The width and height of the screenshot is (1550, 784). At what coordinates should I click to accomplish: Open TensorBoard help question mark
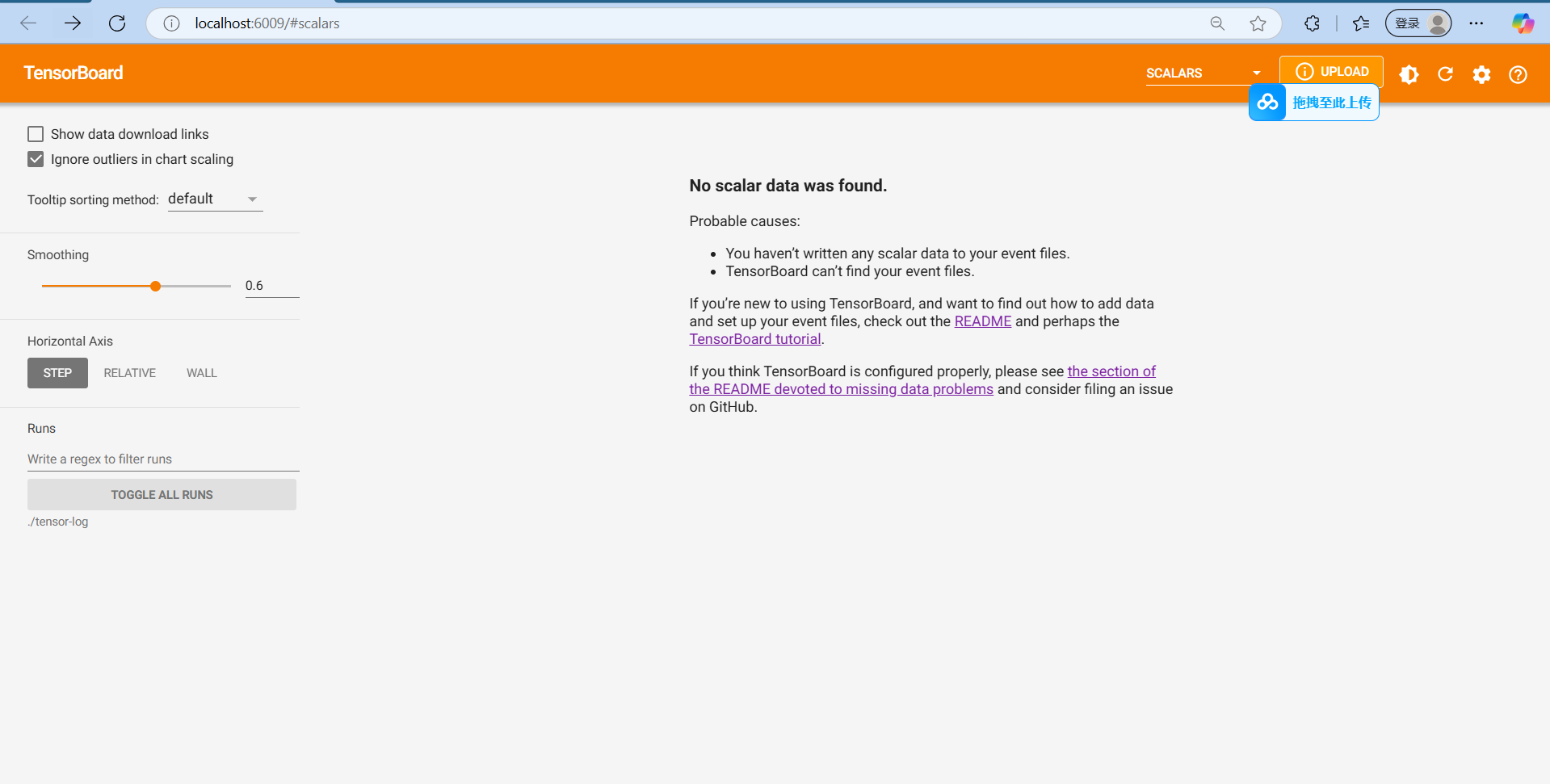click(1518, 74)
